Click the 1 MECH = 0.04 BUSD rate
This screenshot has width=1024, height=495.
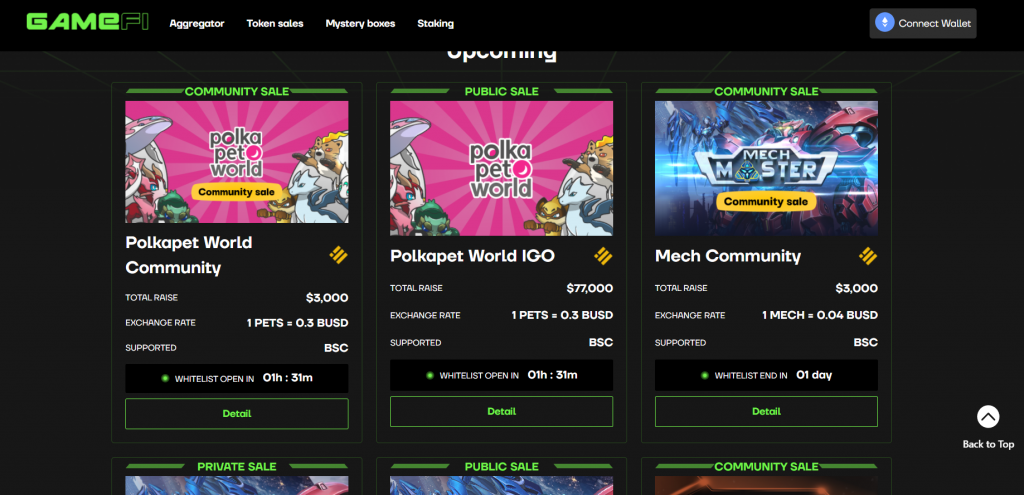tap(820, 315)
